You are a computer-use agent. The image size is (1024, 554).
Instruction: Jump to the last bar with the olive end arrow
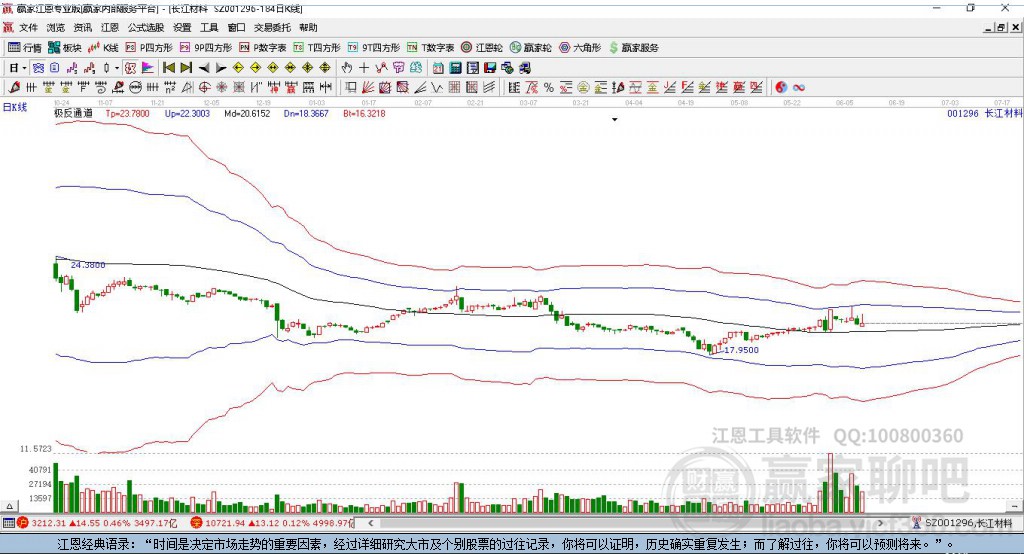[x=186, y=67]
